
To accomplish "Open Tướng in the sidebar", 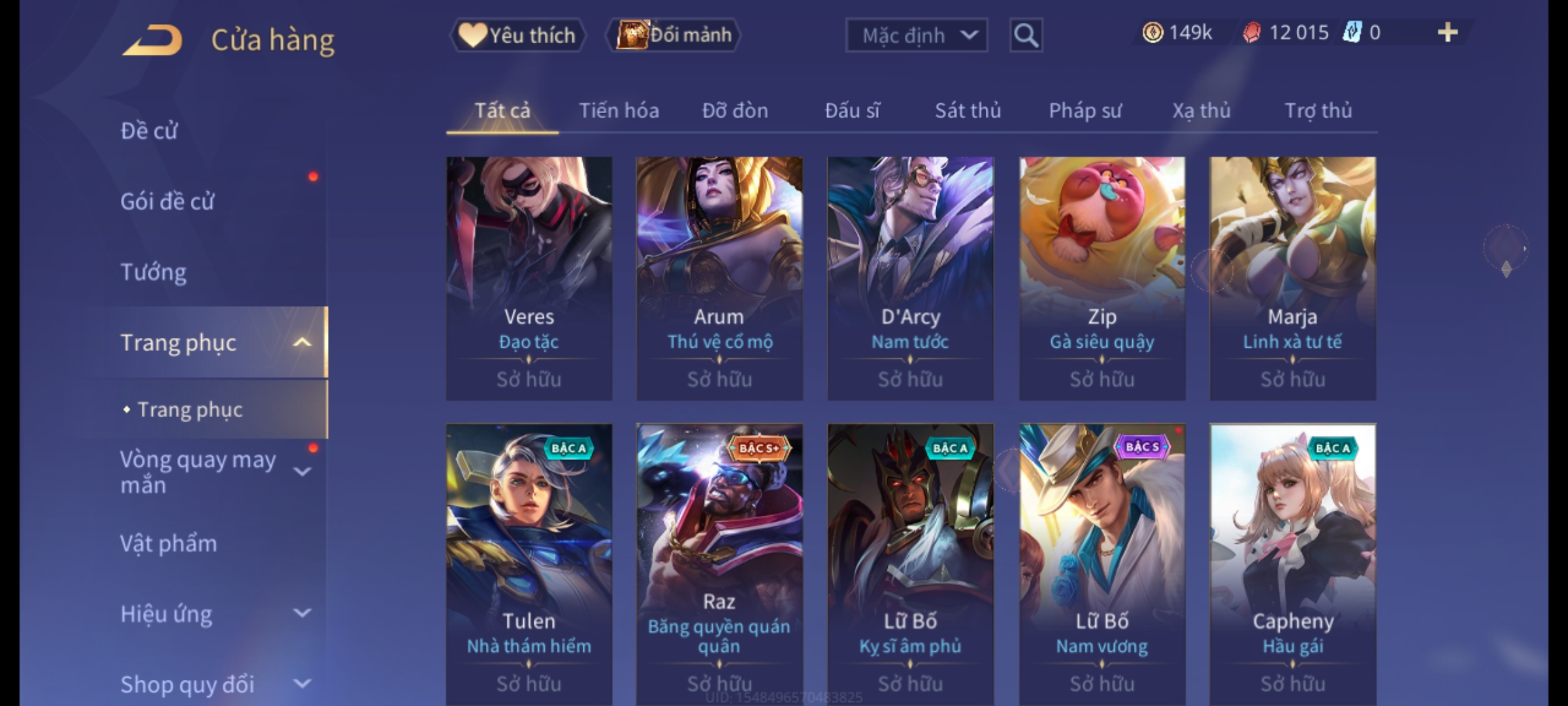I will pos(154,272).
